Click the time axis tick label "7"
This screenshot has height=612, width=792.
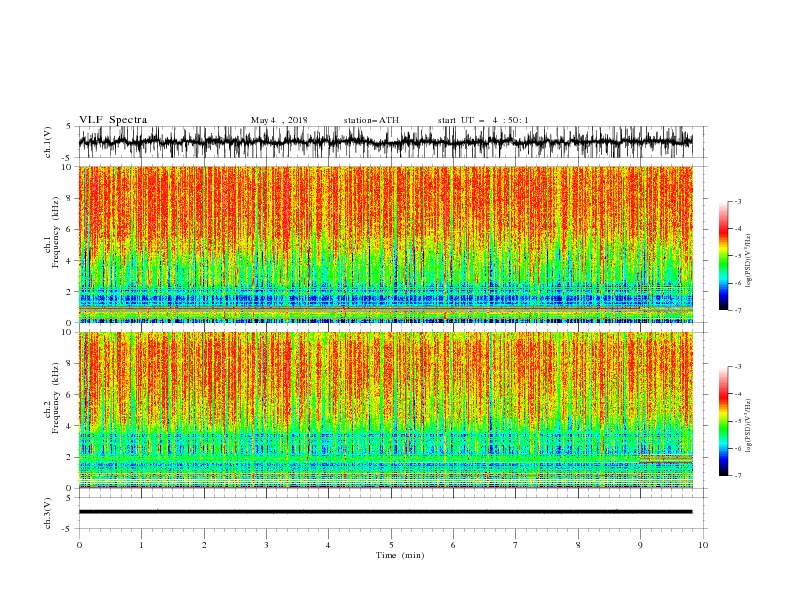click(516, 545)
